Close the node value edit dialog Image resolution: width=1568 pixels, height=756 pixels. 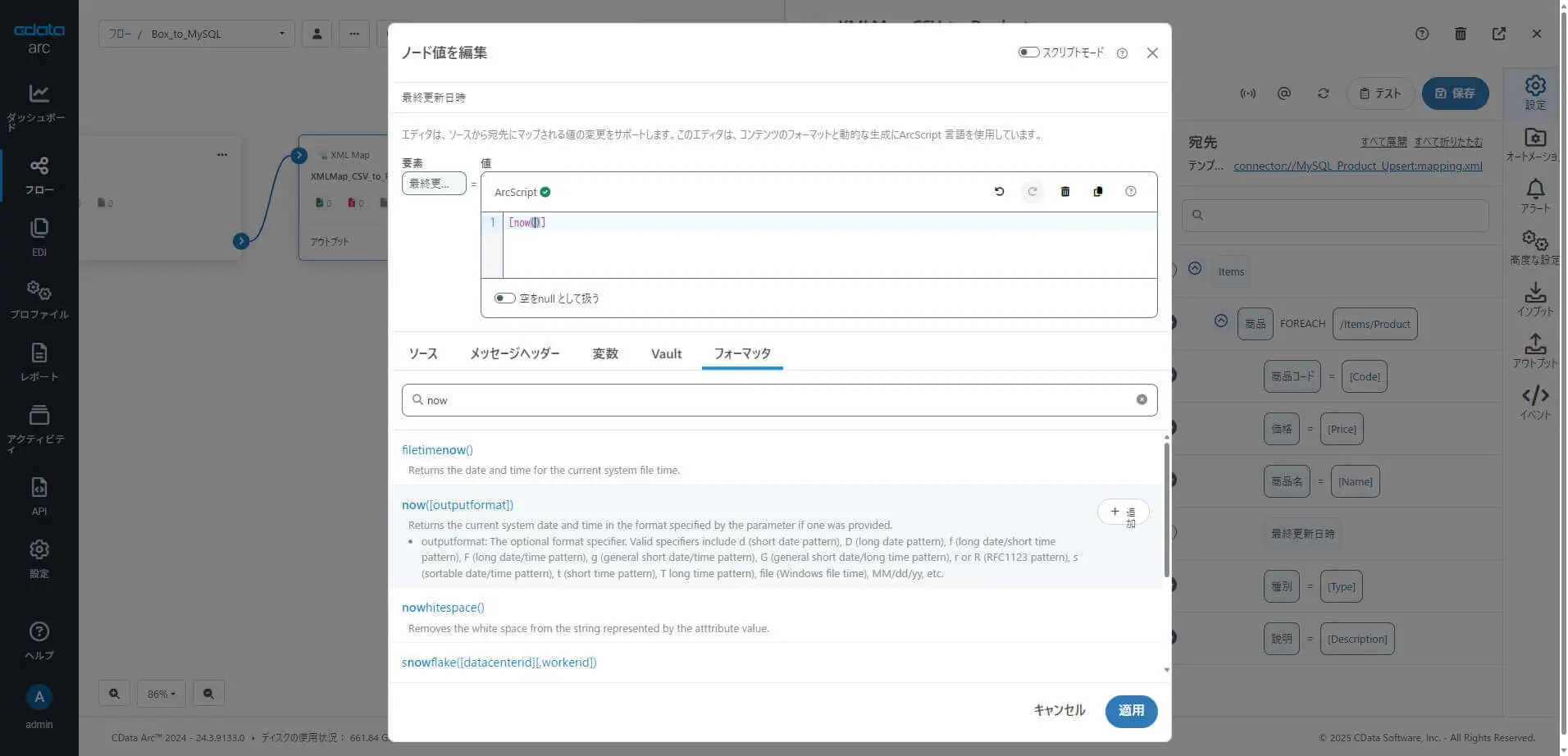click(x=1152, y=53)
